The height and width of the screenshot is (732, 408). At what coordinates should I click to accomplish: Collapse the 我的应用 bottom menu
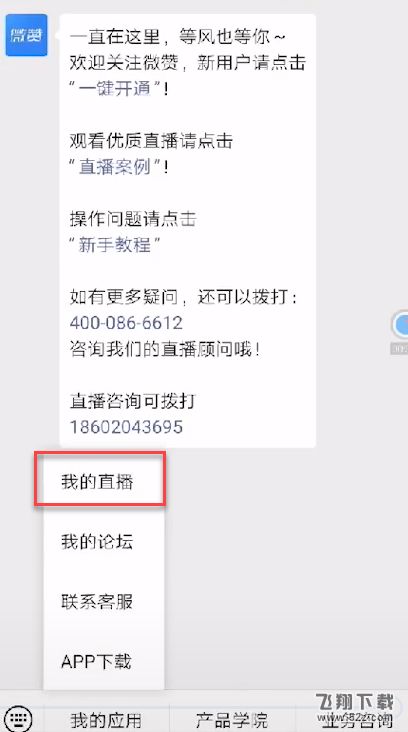tap(106, 719)
